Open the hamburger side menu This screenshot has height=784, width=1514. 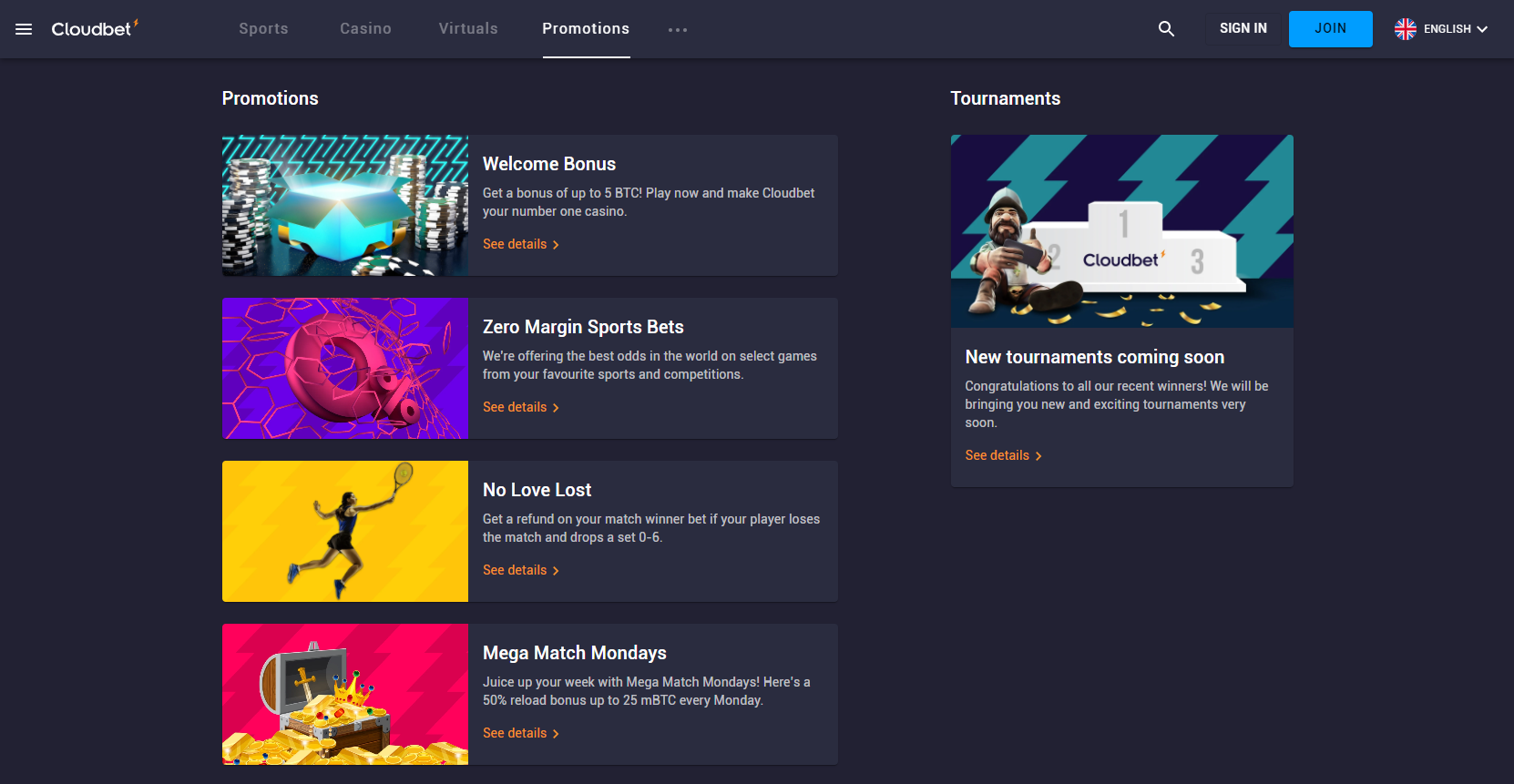tap(24, 29)
